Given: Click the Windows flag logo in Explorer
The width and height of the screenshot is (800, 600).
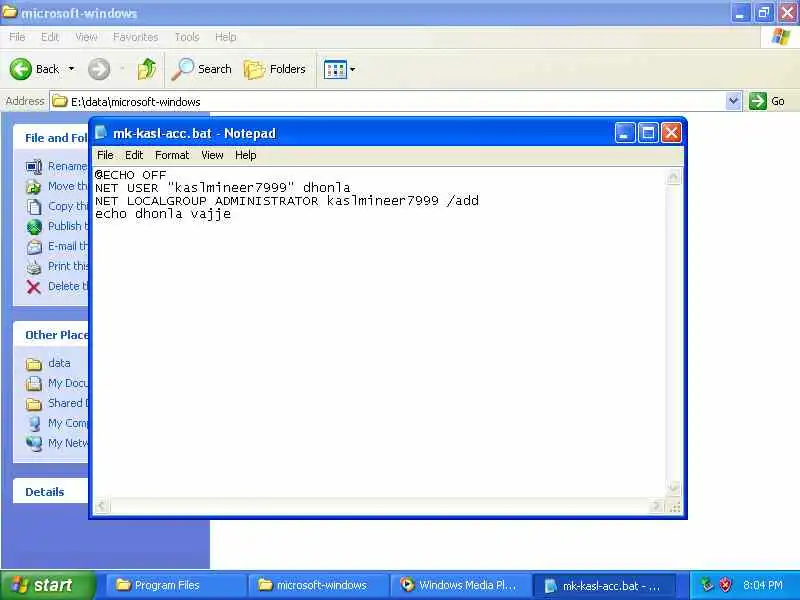Looking at the screenshot, I should (780, 37).
